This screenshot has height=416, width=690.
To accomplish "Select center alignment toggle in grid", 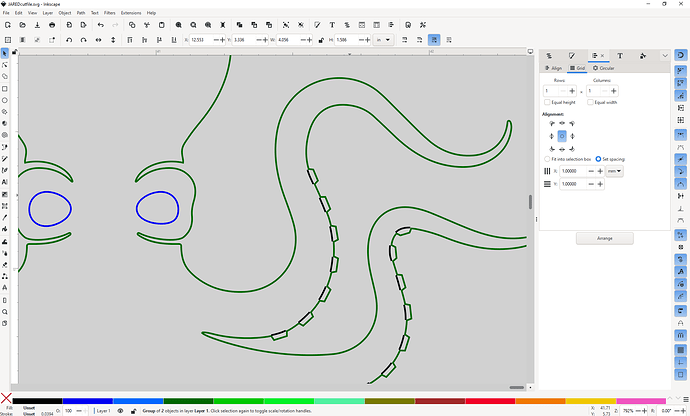I will pos(562,136).
